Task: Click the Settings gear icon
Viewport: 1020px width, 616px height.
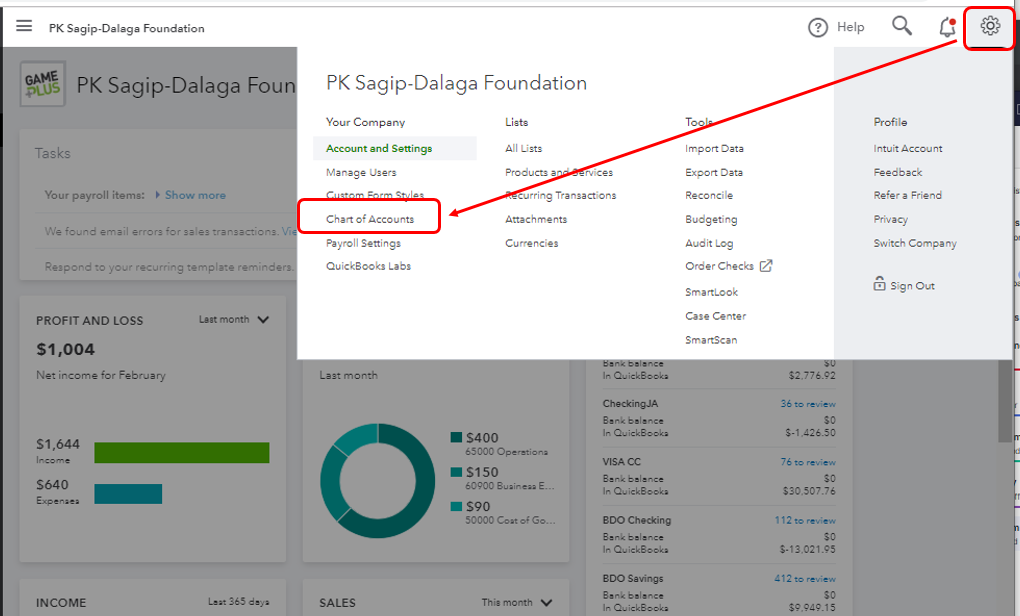Action: click(990, 26)
